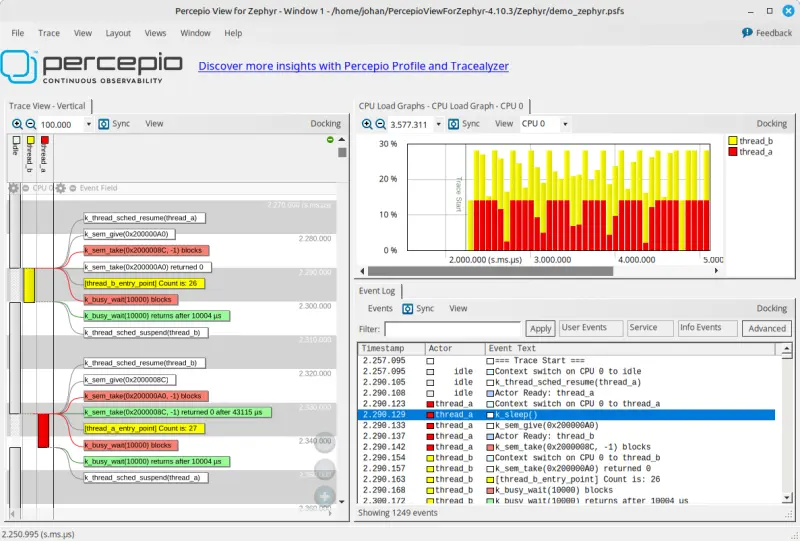Switch to the Event Log tab
Screen dimensions: 800x541
[379, 291]
